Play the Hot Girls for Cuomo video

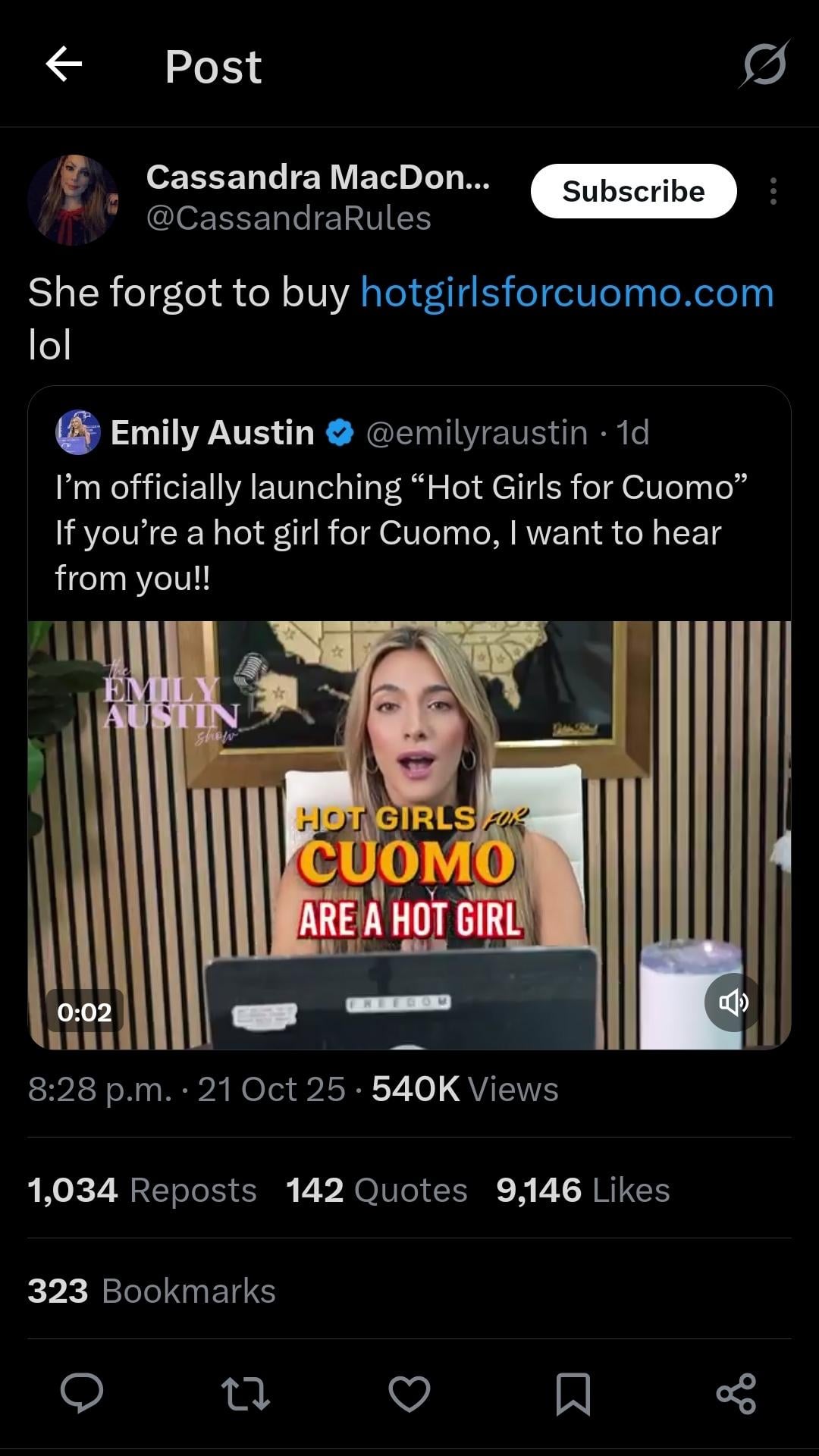coord(409,834)
